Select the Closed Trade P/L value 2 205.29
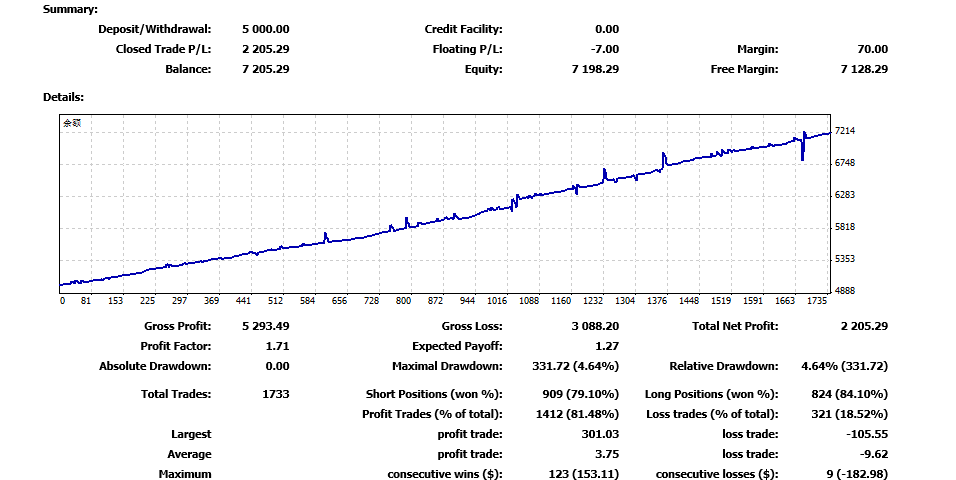This screenshot has width=956, height=480. point(266,49)
